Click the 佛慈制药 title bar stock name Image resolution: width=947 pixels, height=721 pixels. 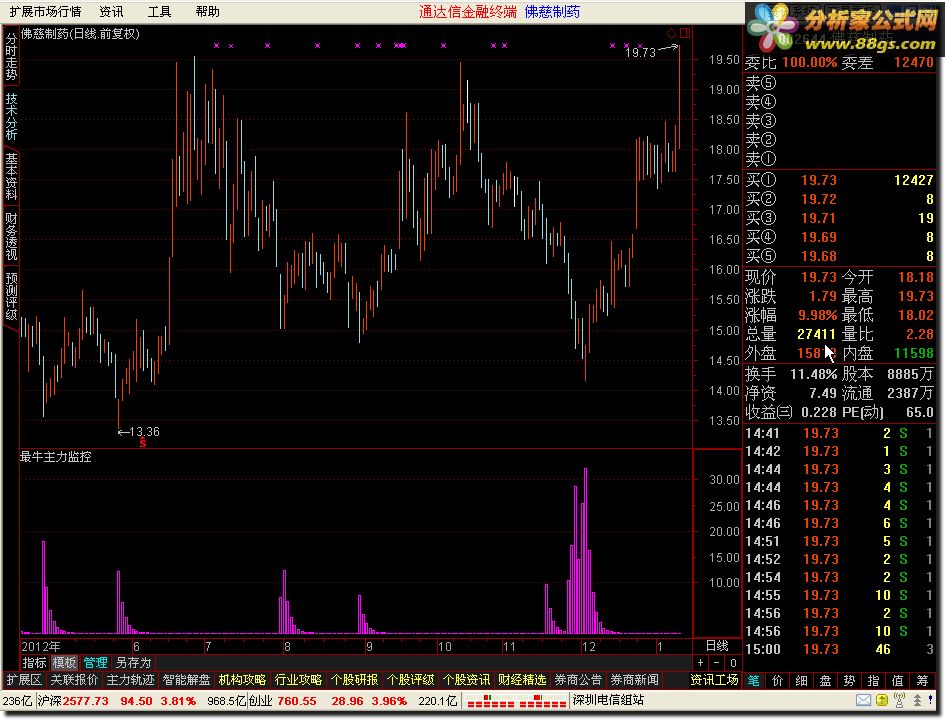(x=552, y=11)
